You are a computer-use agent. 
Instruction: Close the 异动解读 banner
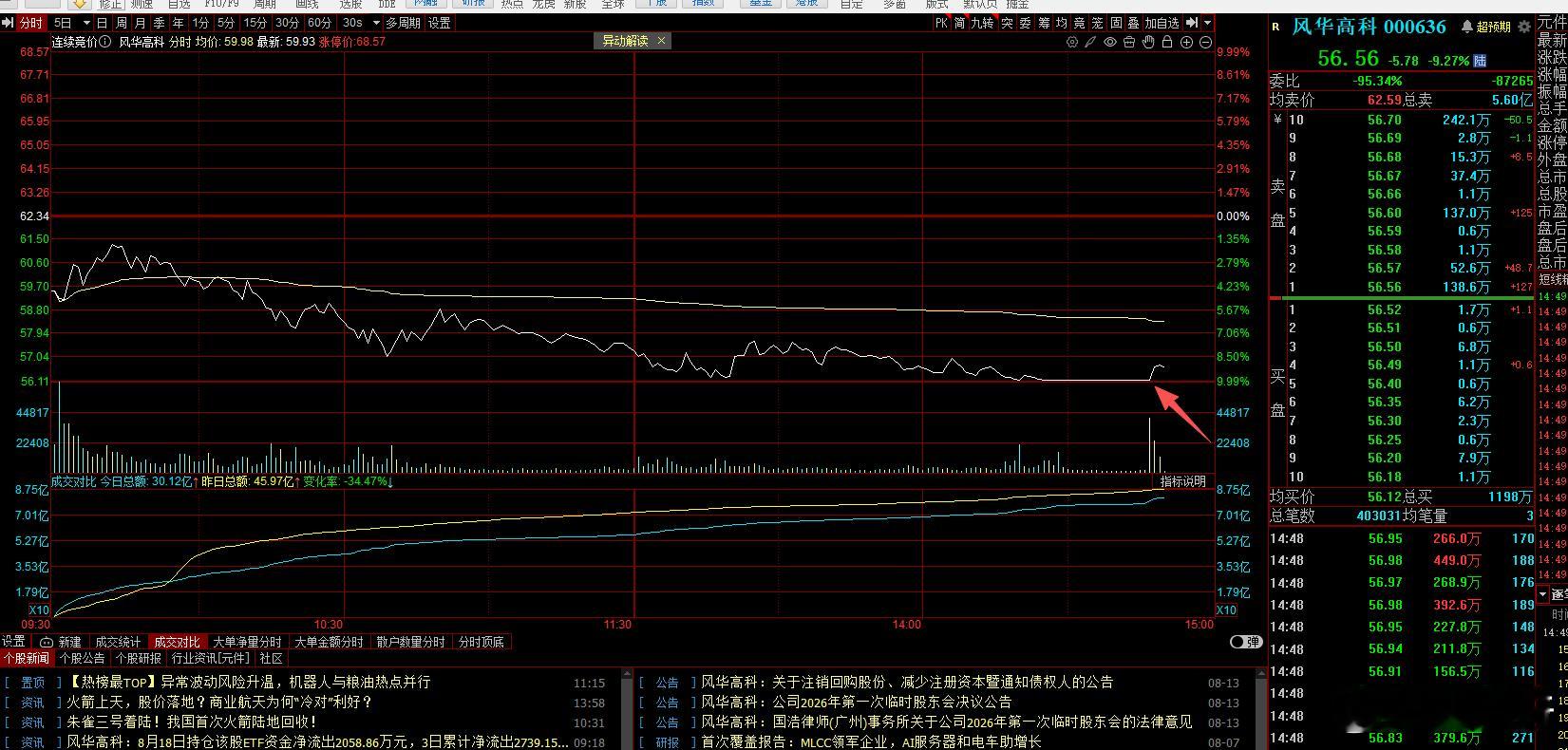(661, 41)
